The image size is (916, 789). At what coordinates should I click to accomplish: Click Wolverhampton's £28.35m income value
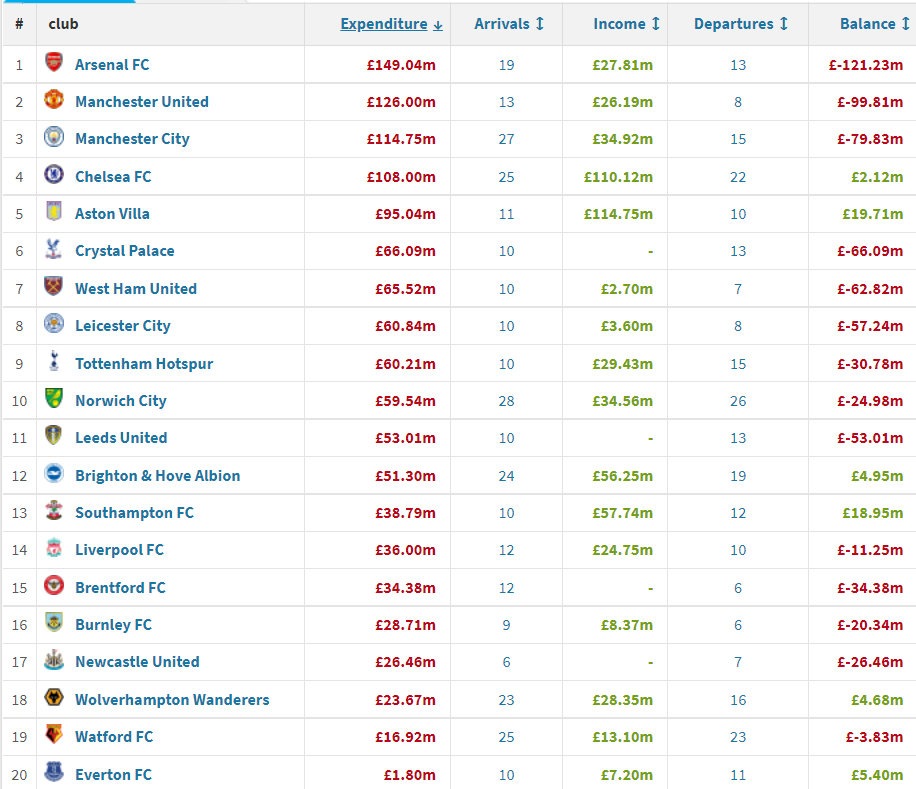click(623, 700)
